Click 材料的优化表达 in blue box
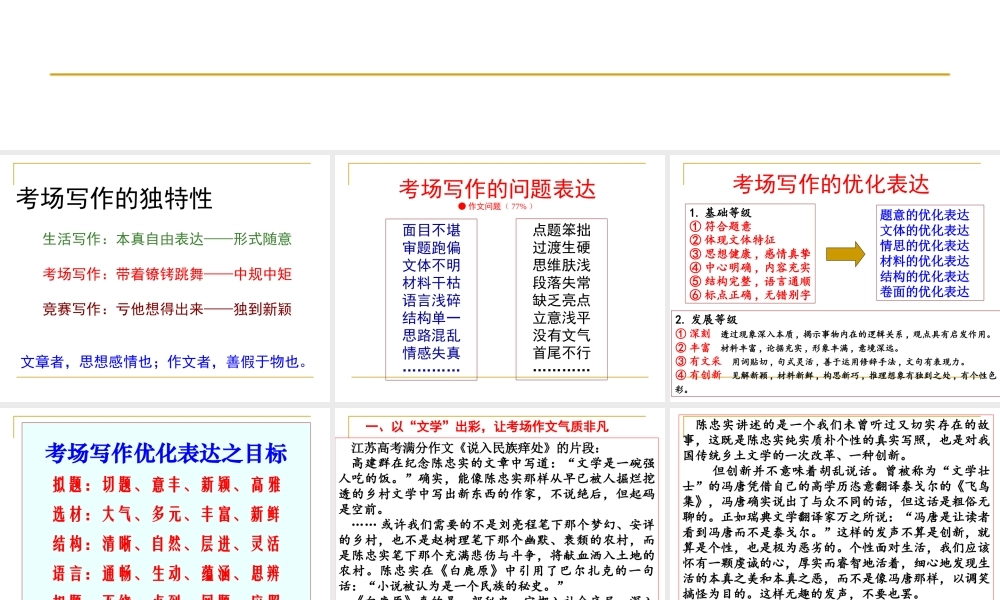This screenshot has width=1000, height=600. (x=925, y=261)
